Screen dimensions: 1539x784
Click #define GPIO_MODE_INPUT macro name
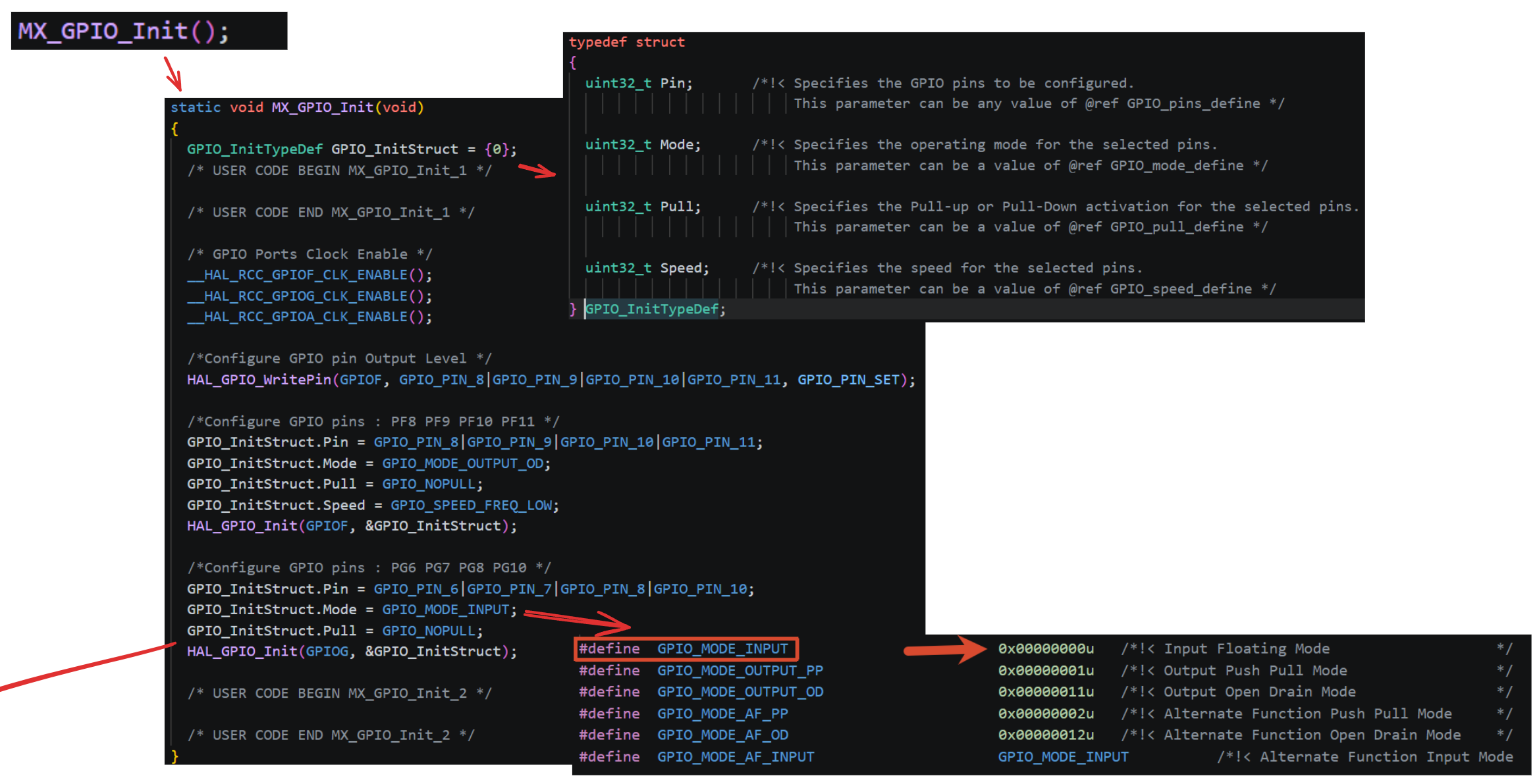(722, 649)
